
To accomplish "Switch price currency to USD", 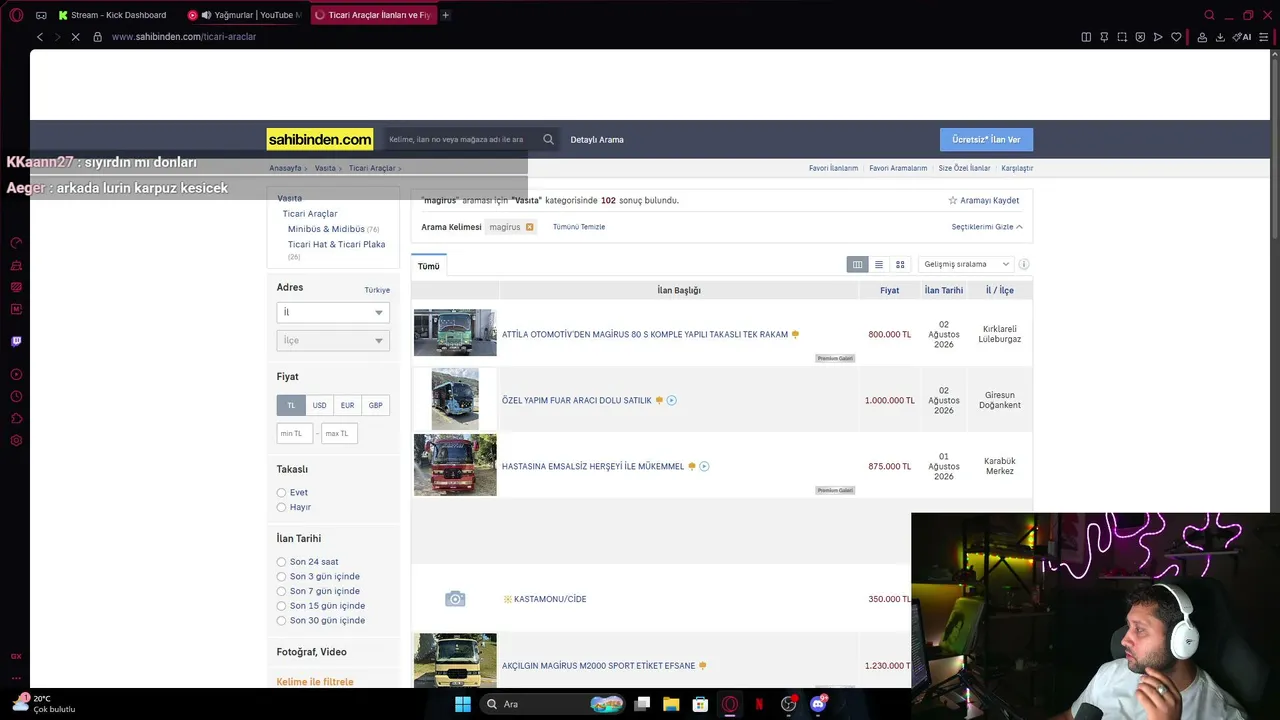I will (319, 405).
